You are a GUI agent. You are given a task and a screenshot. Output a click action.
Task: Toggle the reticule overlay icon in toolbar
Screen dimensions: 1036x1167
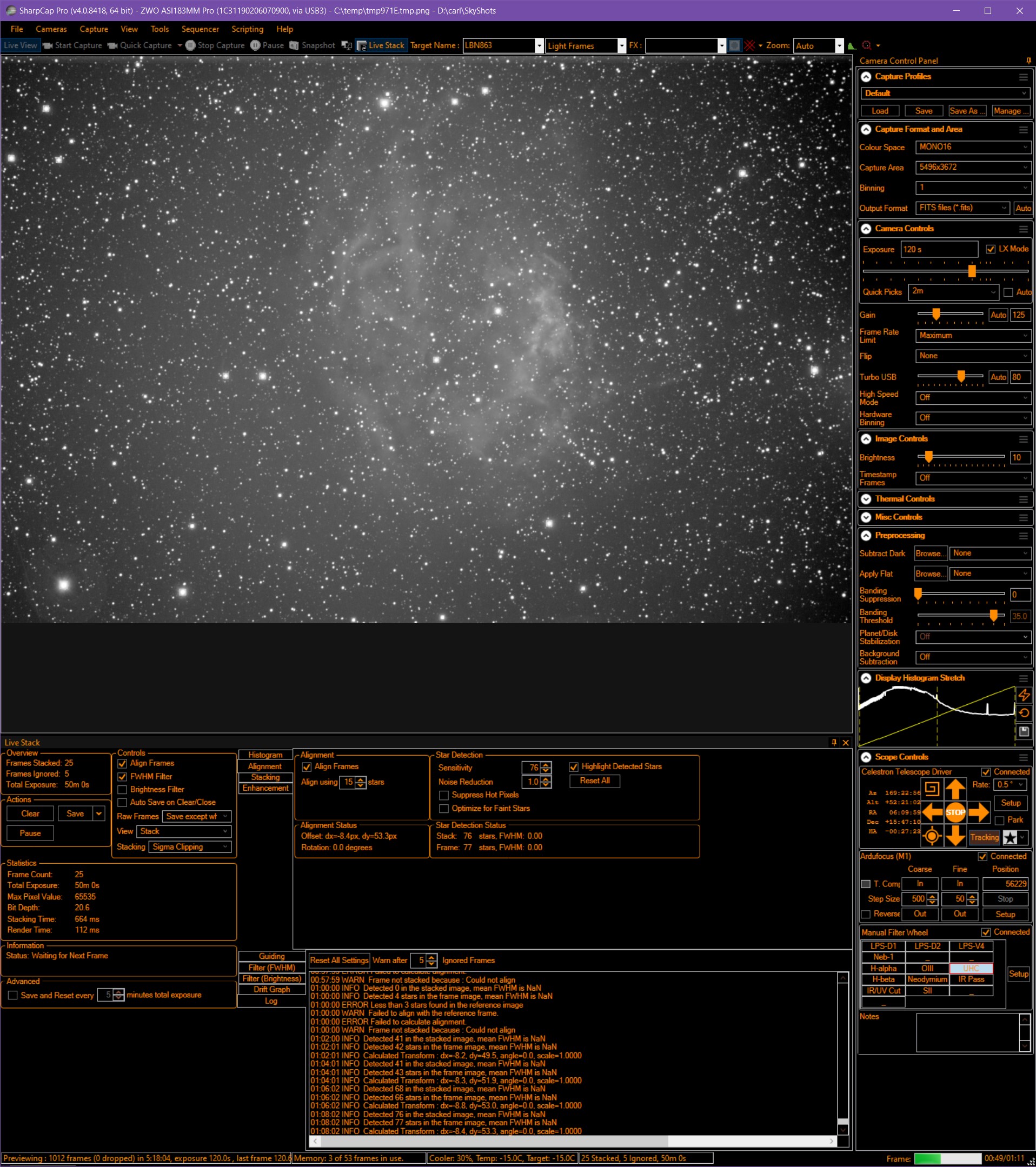pyautogui.click(x=750, y=46)
